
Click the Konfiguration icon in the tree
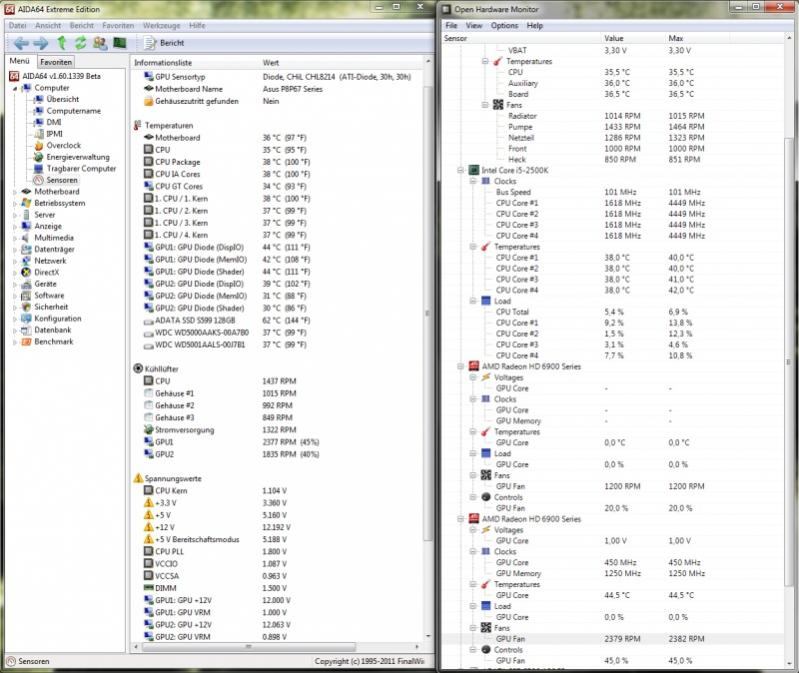26,318
